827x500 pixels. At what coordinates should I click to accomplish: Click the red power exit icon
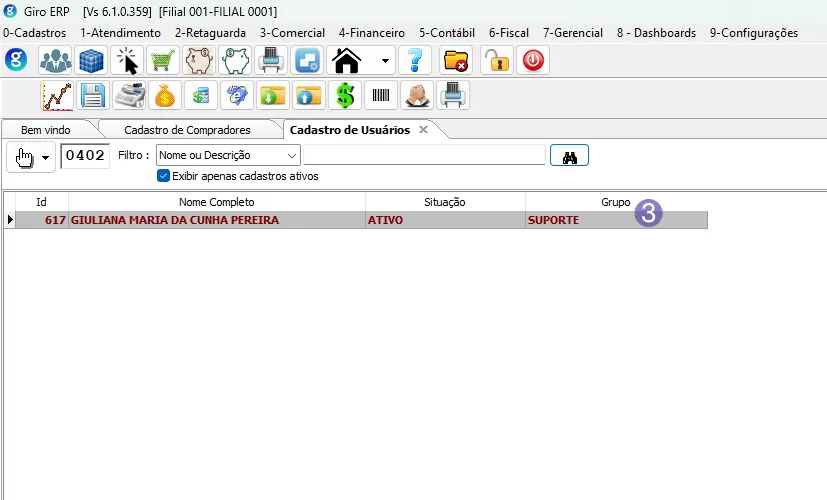click(533, 61)
